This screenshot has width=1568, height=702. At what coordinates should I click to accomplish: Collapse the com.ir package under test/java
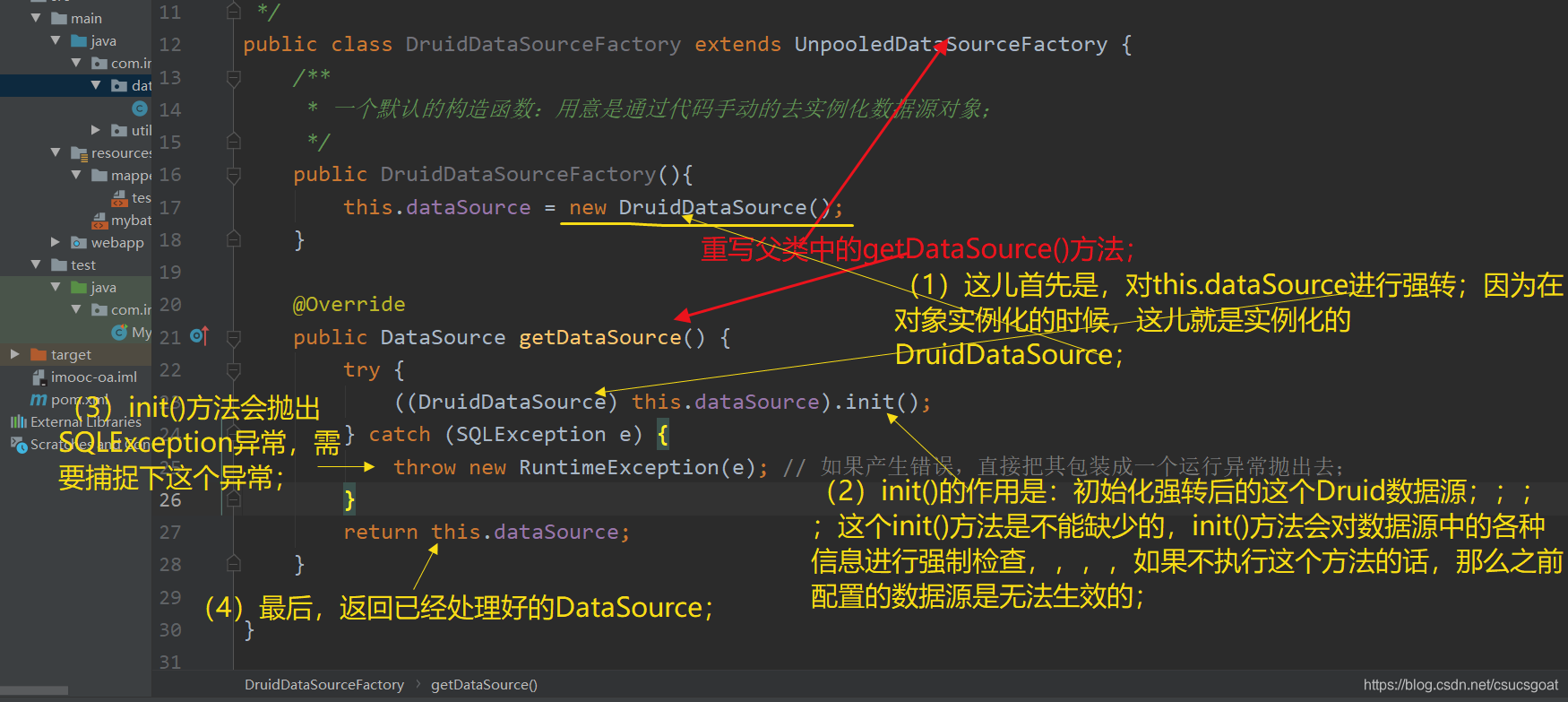[77, 310]
